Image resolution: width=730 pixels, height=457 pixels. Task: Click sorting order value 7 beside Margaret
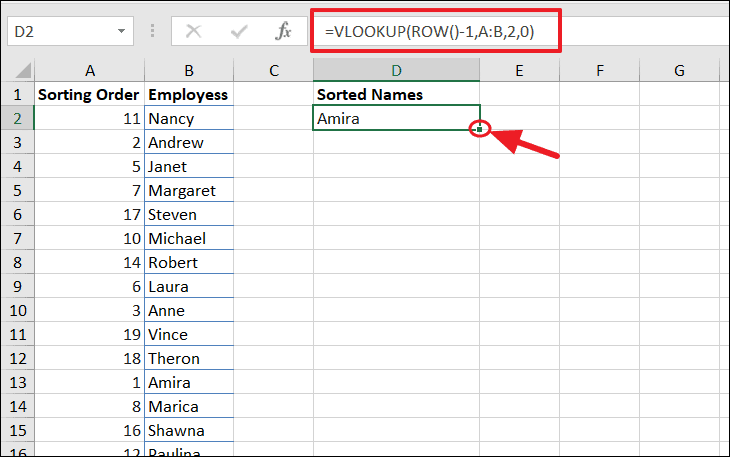pos(89,190)
